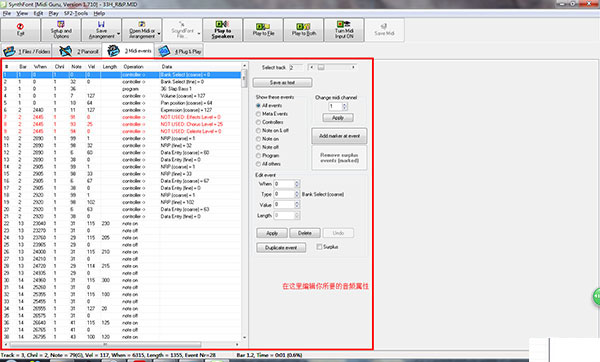Screen dimensions: 600x362
Task: Open the SF2-Tools menu
Action: pyautogui.click(x=76, y=13)
